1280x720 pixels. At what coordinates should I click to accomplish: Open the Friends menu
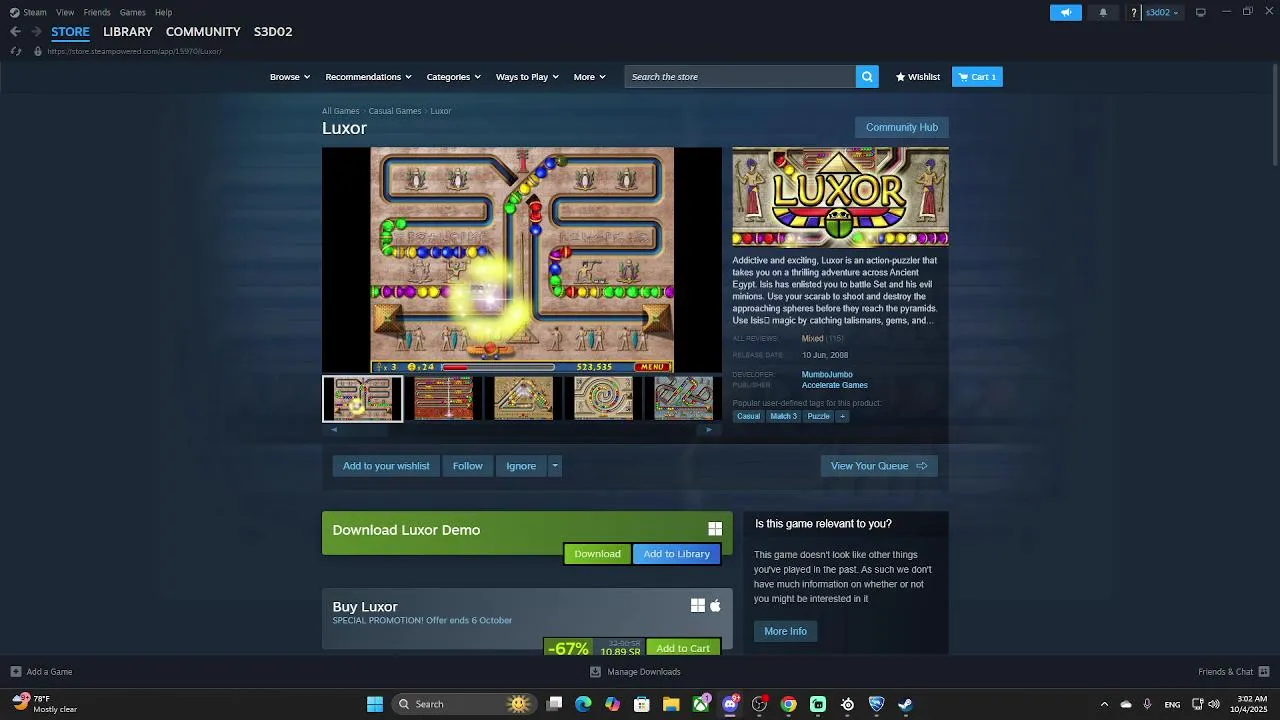(x=97, y=12)
